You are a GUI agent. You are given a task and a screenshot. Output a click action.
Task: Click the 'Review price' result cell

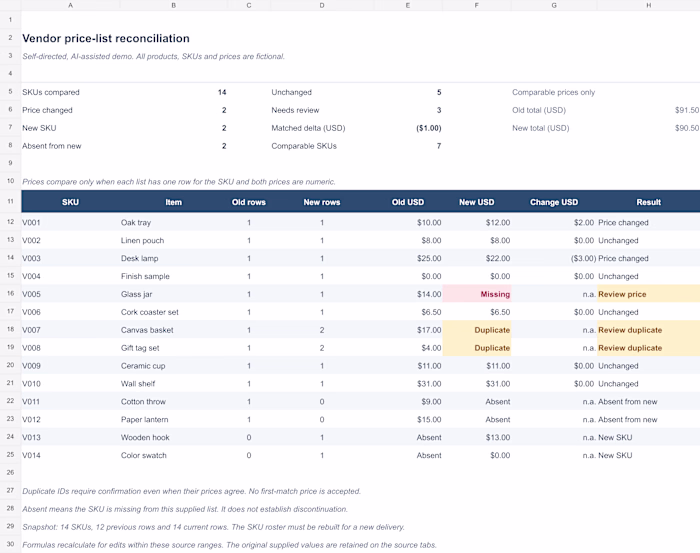click(648, 294)
